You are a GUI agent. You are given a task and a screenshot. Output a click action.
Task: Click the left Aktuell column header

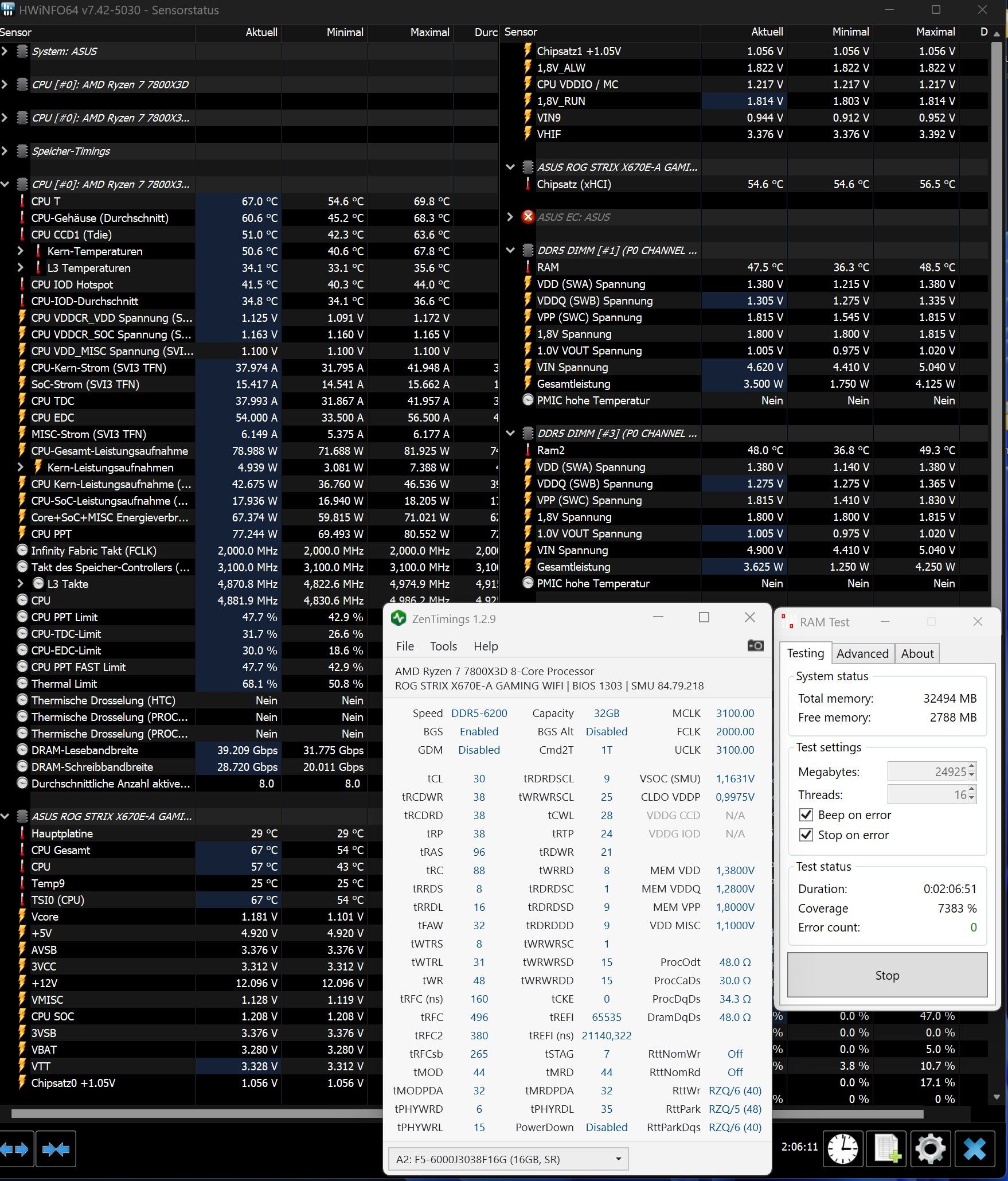(239, 32)
